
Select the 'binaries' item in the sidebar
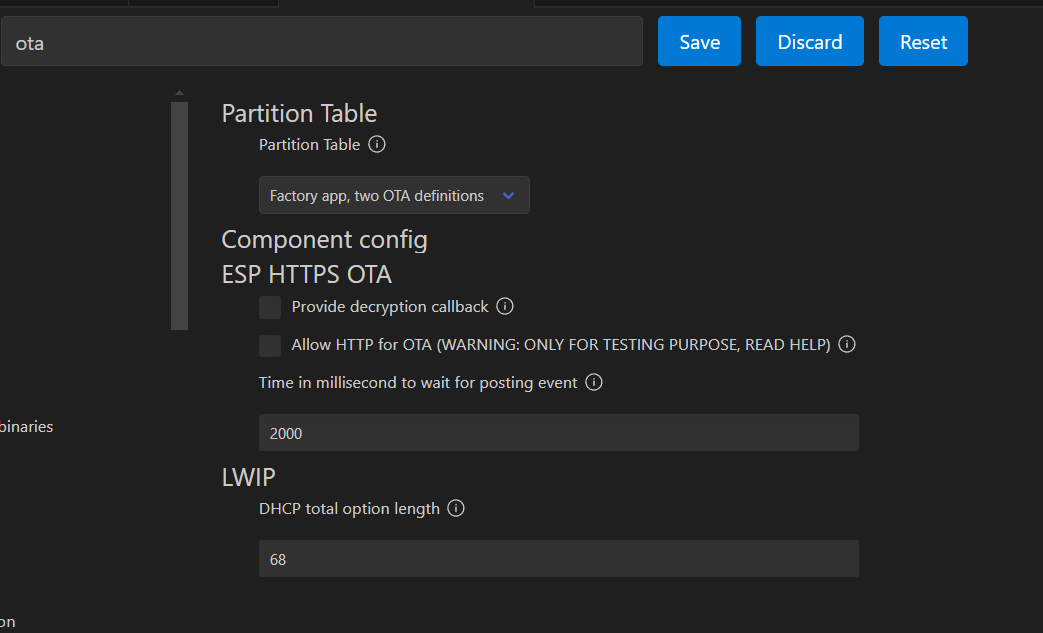[27, 427]
